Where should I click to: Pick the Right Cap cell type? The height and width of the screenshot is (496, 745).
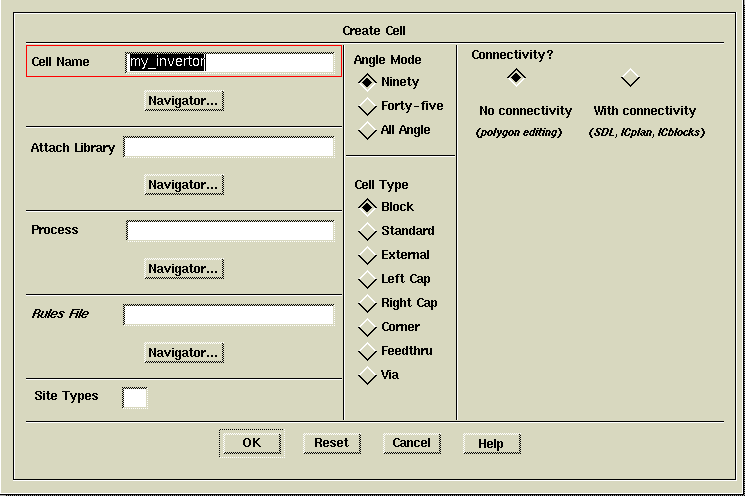[368, 303]
